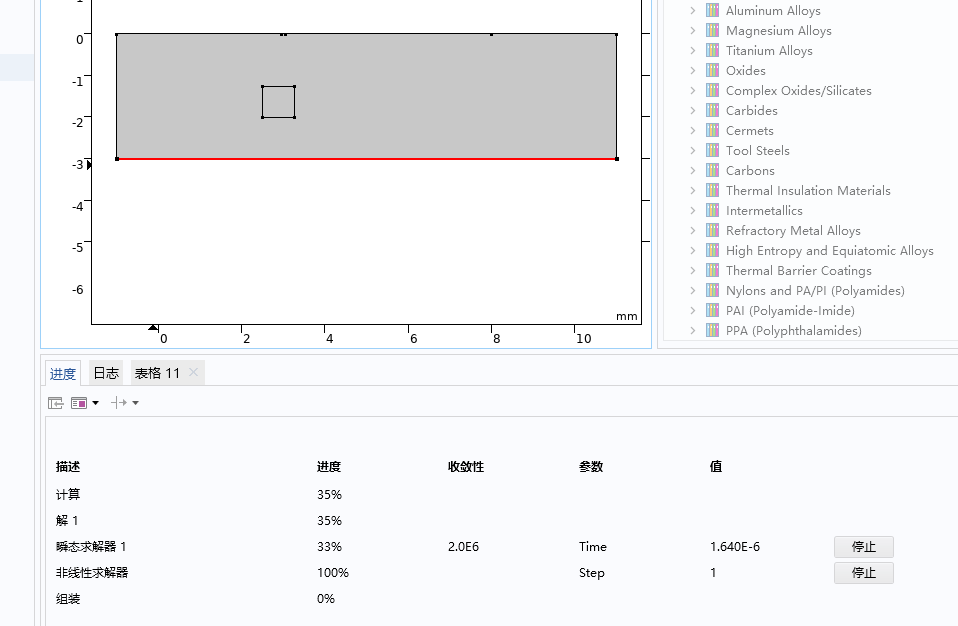
Task: Click the first icon in progress toolbar
Action: pyautogui.click(x=56, y=403)
